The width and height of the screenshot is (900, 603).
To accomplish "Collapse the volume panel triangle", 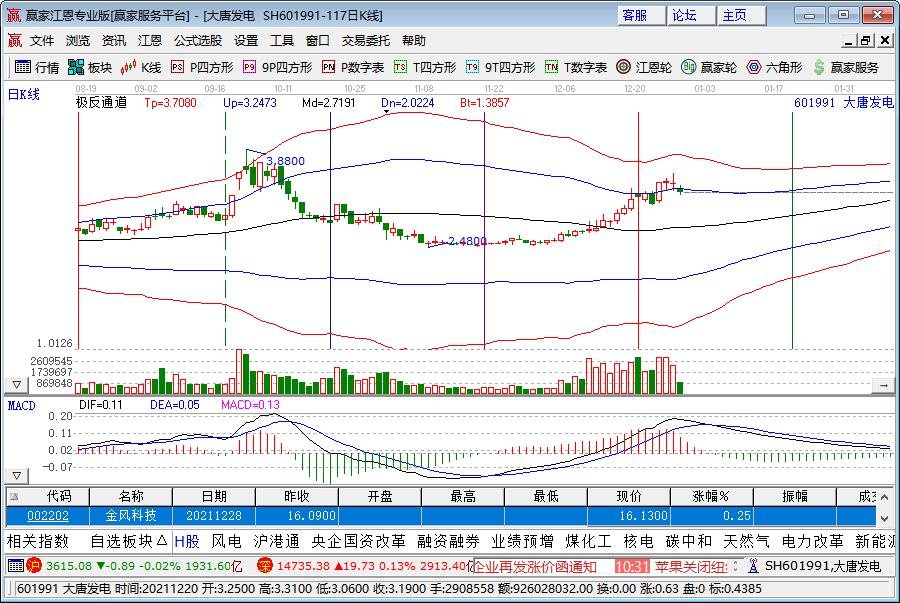I will [x=16, y=384].
